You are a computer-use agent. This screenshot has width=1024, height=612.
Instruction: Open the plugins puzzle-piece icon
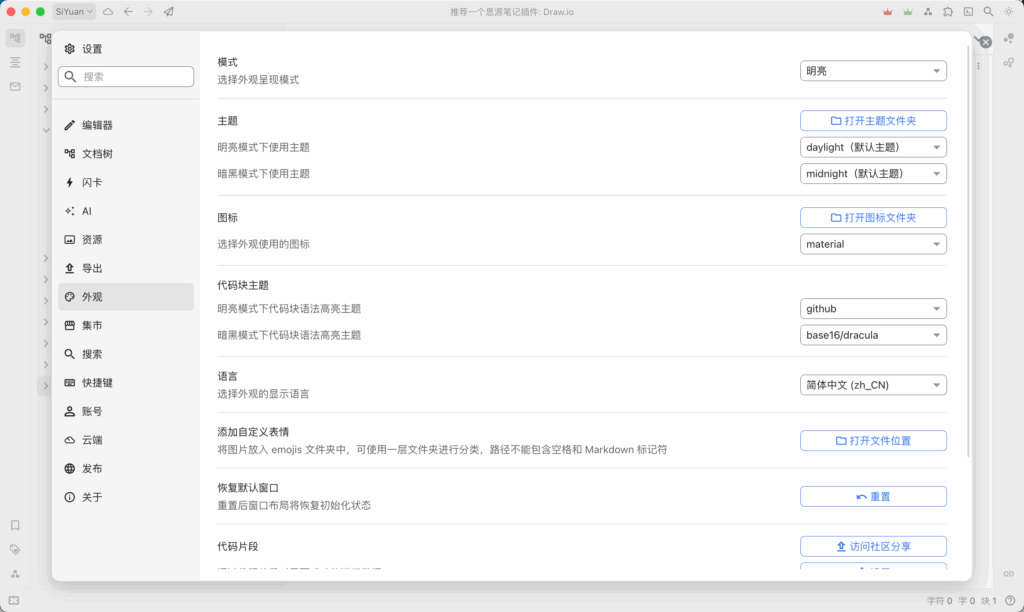tap(947, 12)
